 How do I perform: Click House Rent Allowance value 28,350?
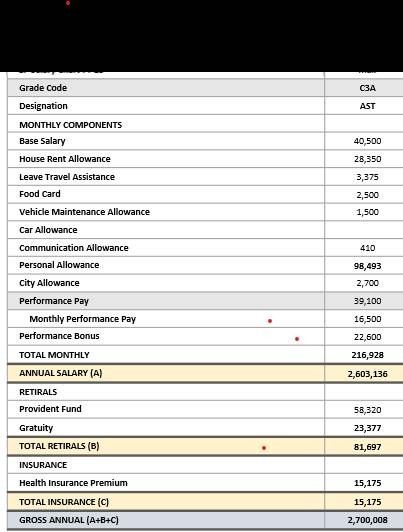[367, 159]
